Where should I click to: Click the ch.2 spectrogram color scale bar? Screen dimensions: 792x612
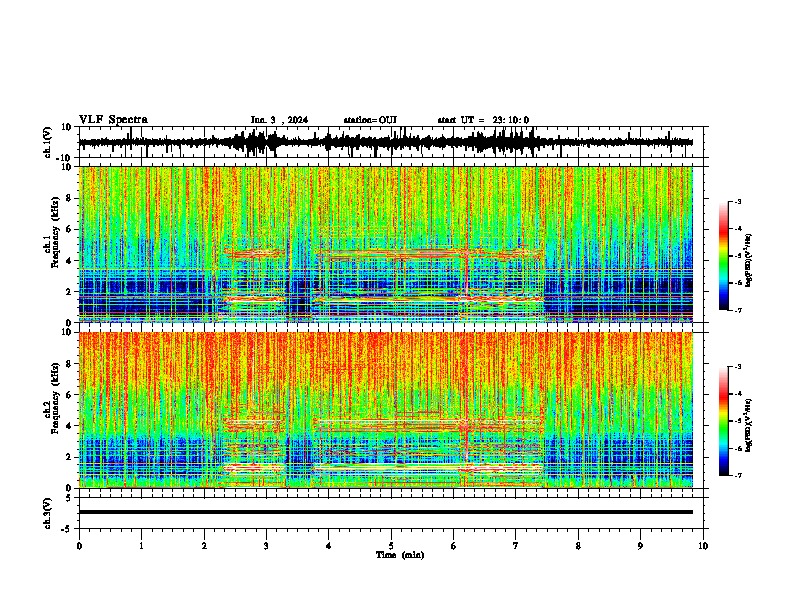pos(724,421)
